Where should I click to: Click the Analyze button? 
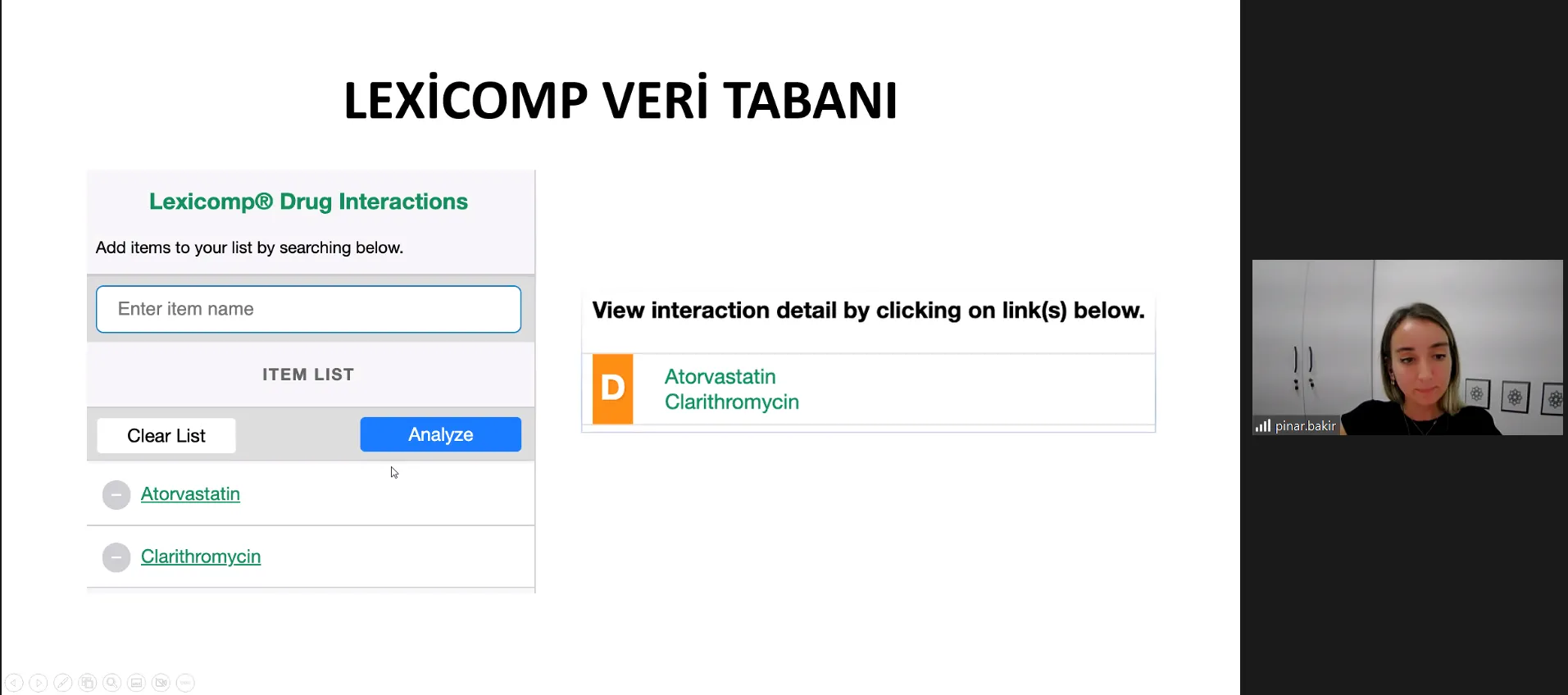coord(440,434)
